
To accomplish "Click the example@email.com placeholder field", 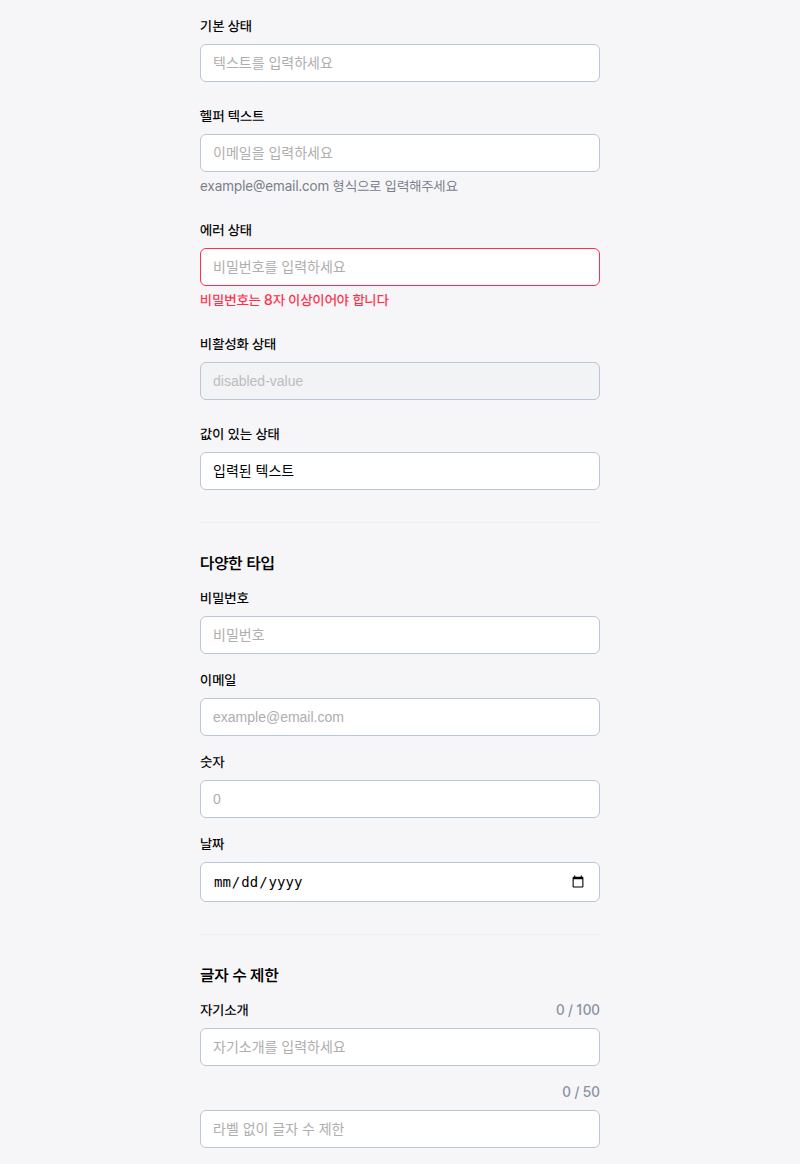I will (399, 717).
